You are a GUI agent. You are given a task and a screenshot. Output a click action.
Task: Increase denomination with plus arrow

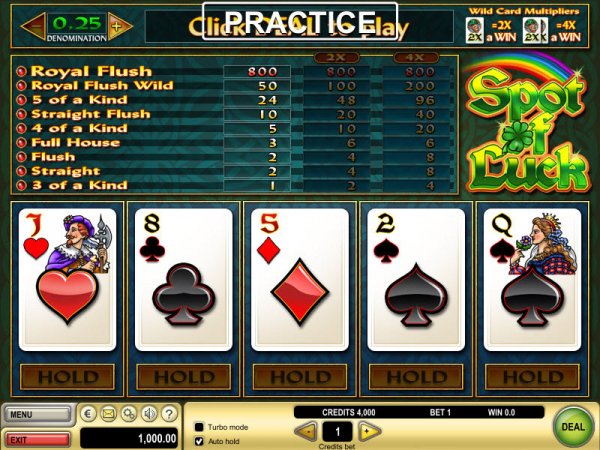[120, 26]
